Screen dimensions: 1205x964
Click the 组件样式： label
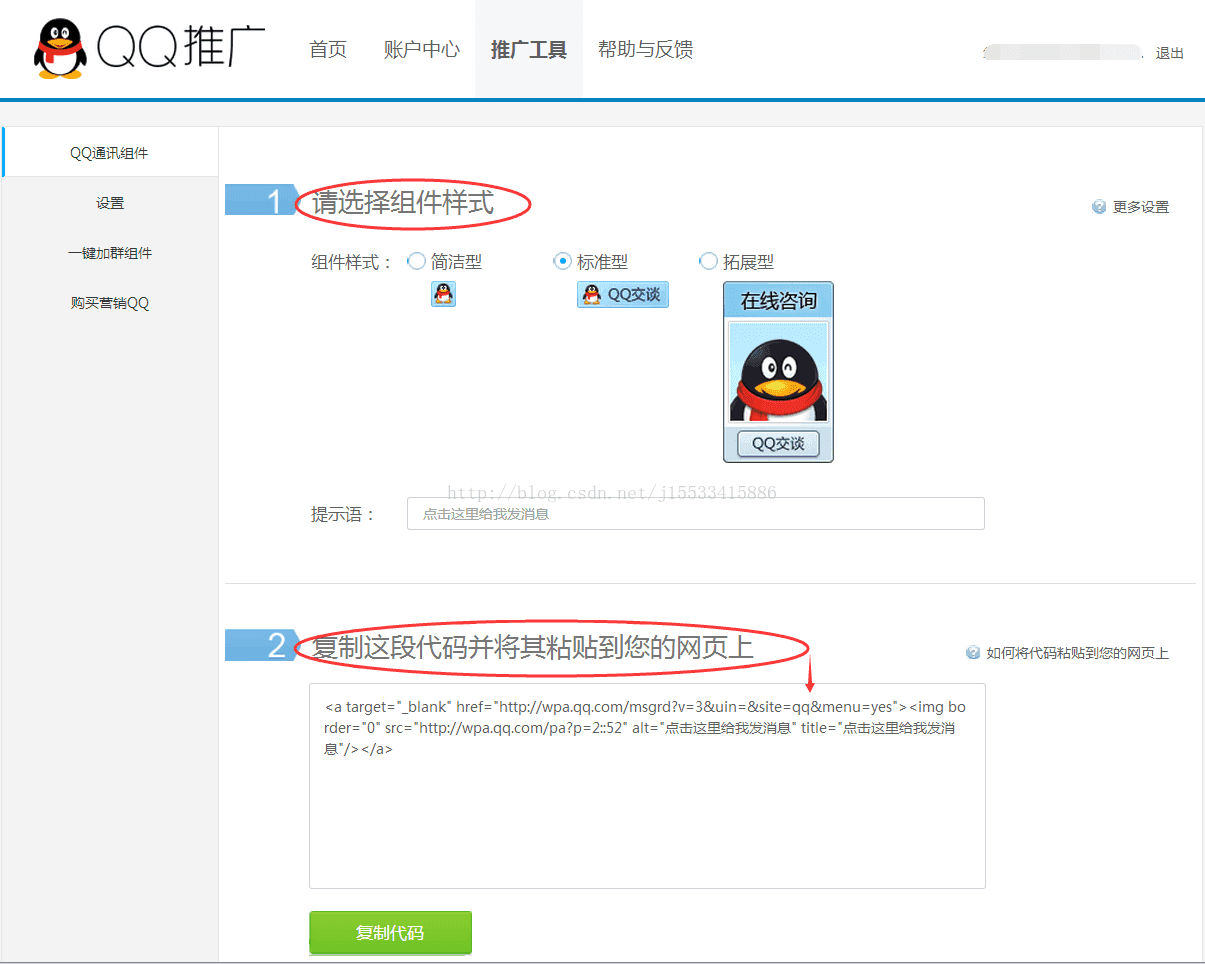point(352,262)
